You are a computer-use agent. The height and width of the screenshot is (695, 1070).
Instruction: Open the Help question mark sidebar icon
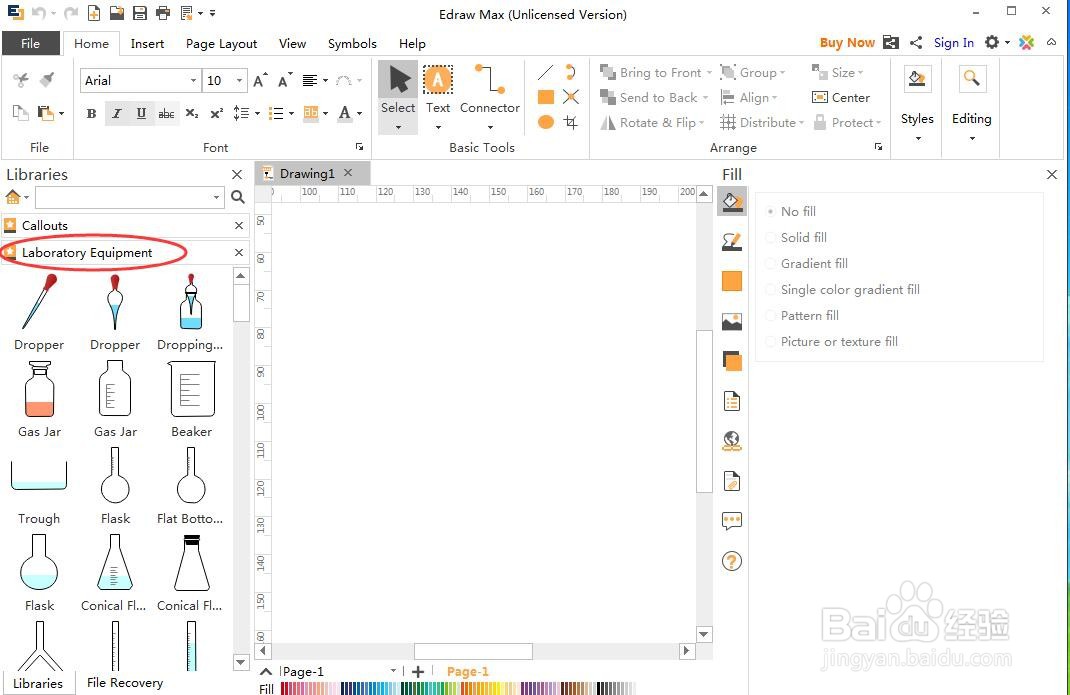732,561
